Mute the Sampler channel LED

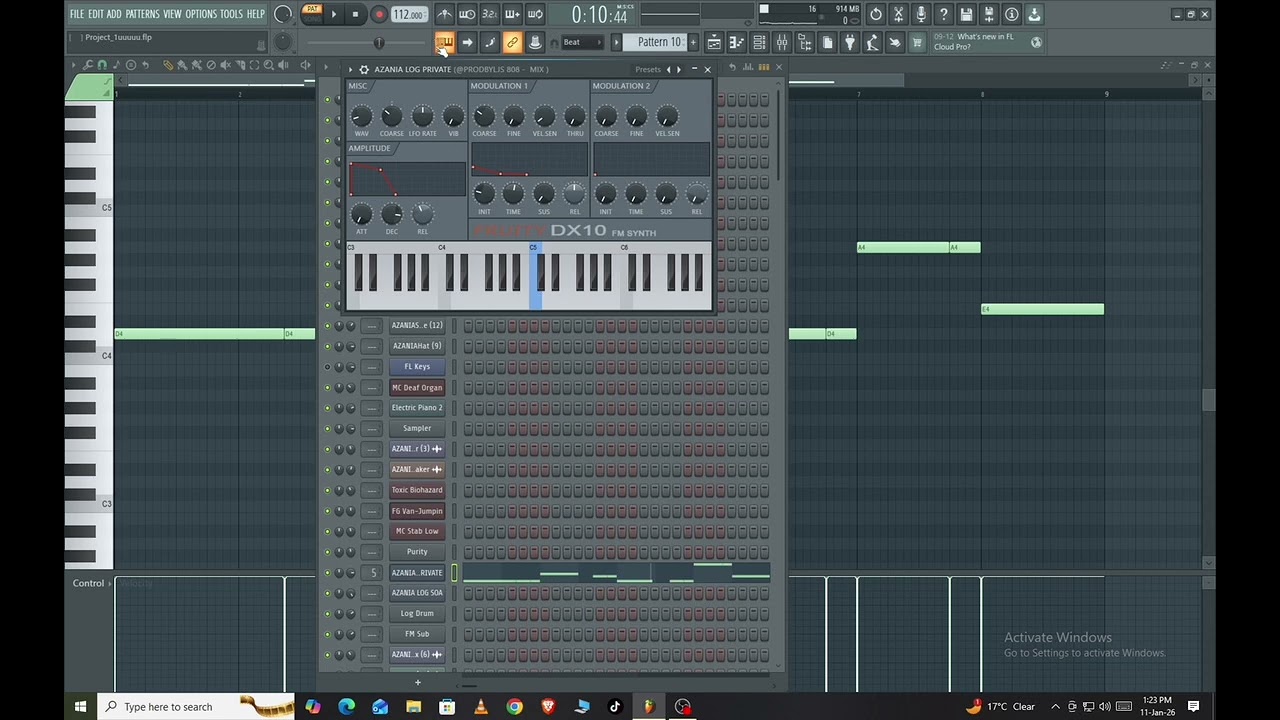tap(327, 428)
